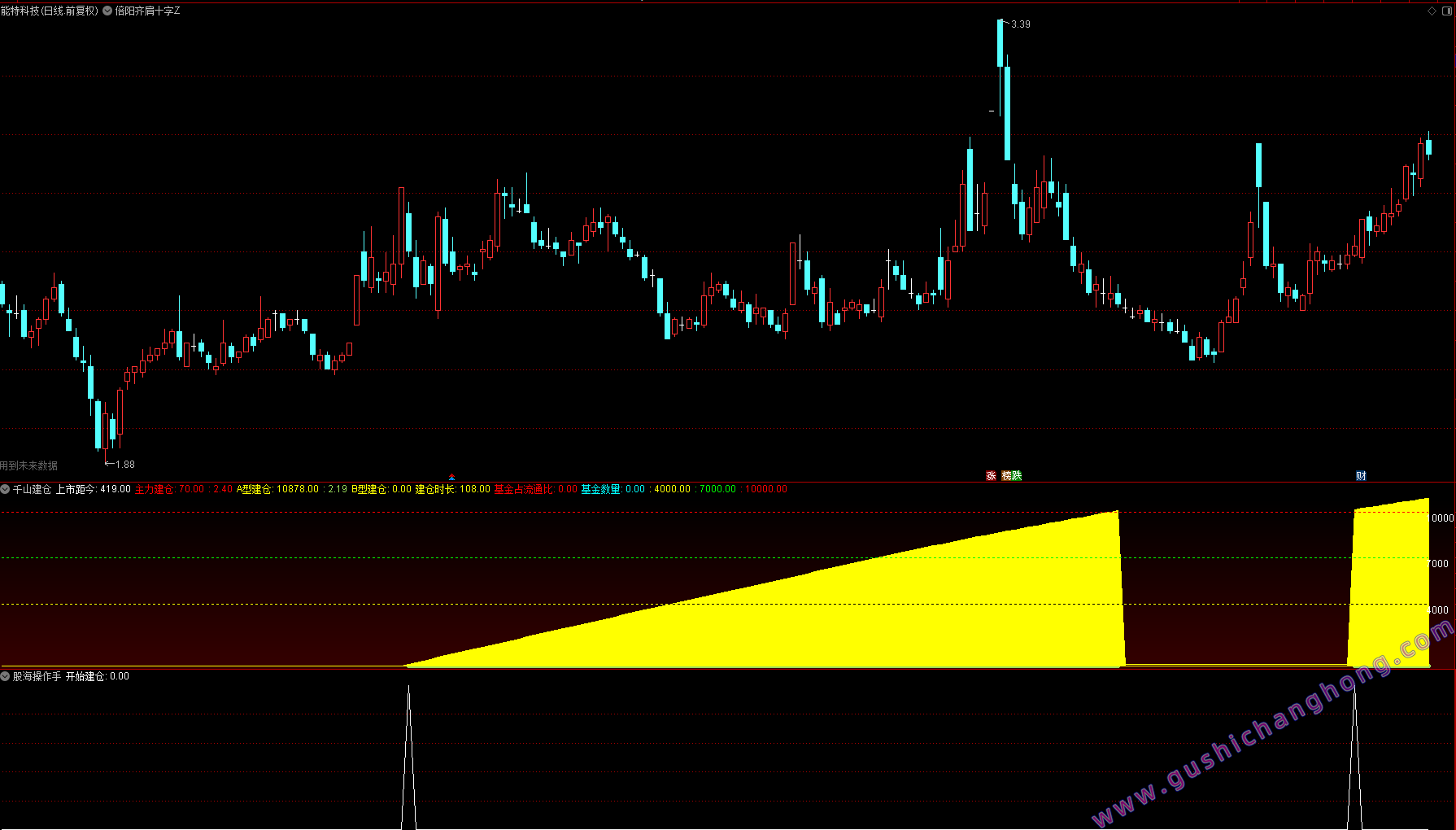
Task: Click the 建仓时长: 108.00 value
Action: click(453, 489)
